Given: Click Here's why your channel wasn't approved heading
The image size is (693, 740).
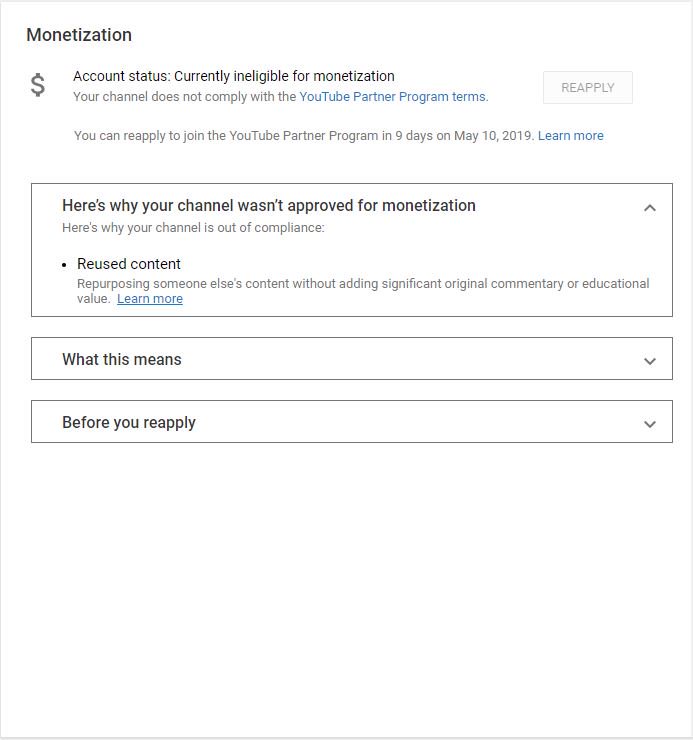Looking at the screenshot, I should click(269, 206).
